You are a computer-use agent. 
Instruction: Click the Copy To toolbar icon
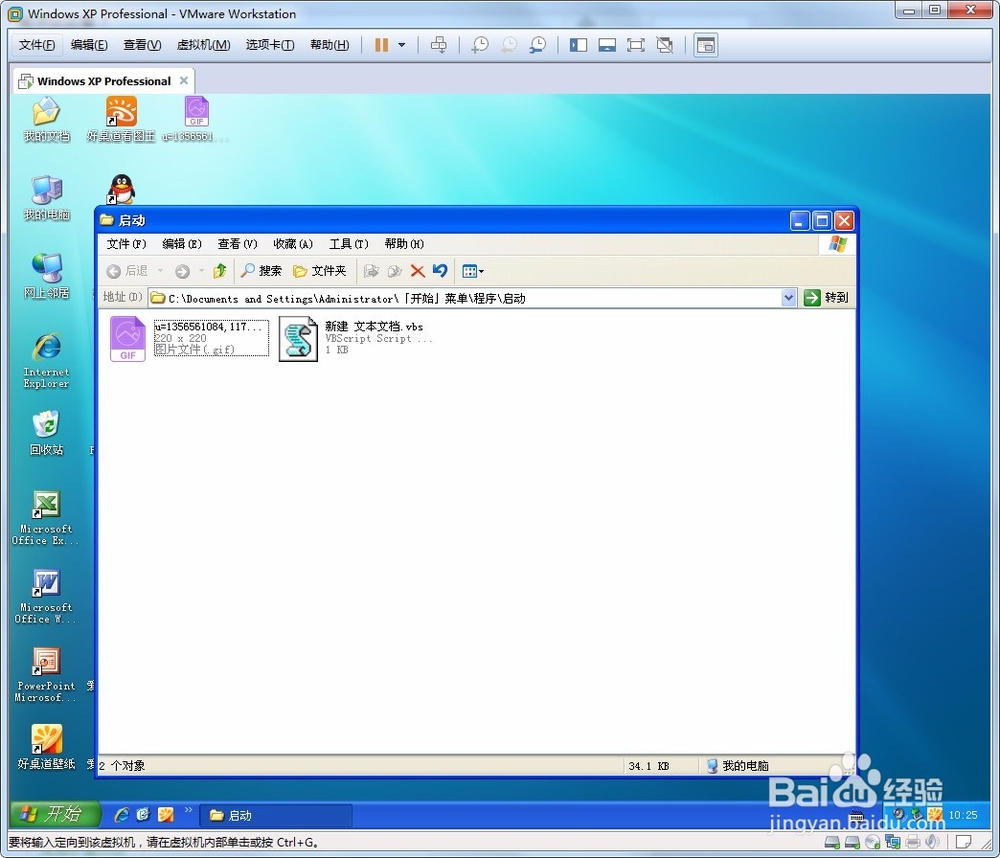[x=395, y=271]
